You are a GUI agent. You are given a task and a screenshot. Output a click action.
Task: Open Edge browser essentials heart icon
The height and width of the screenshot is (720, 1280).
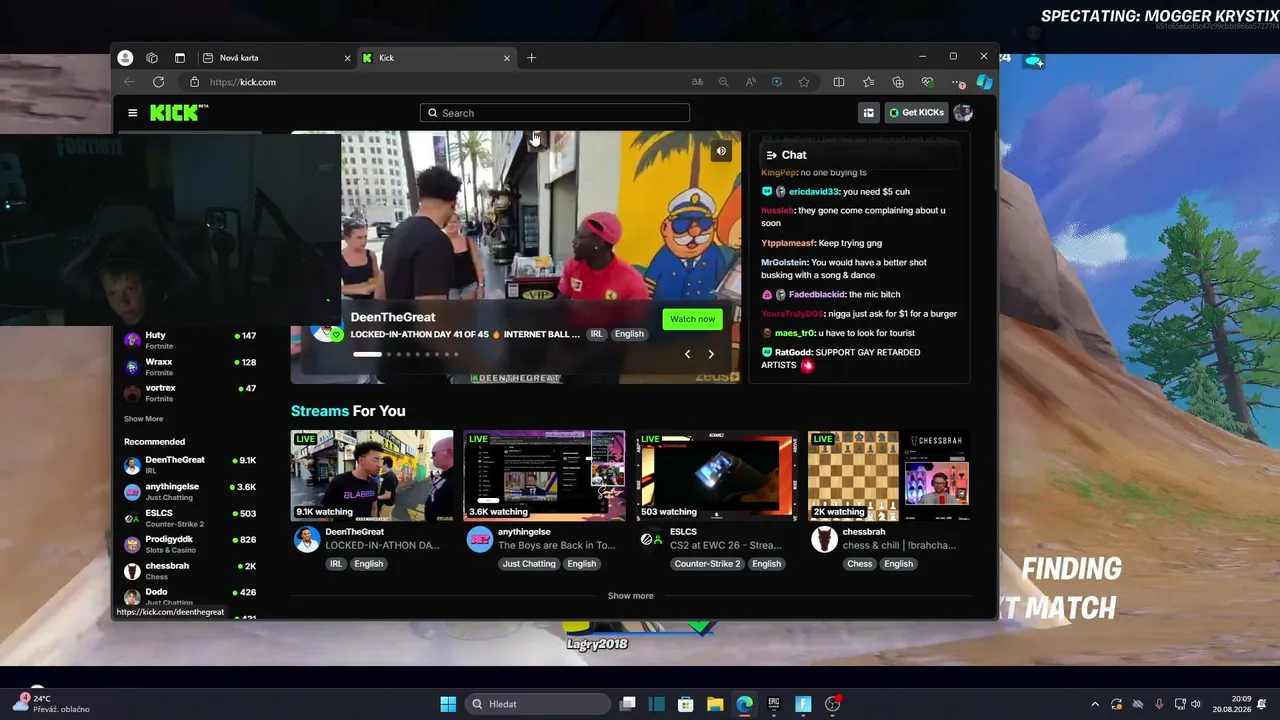(928, 82)
